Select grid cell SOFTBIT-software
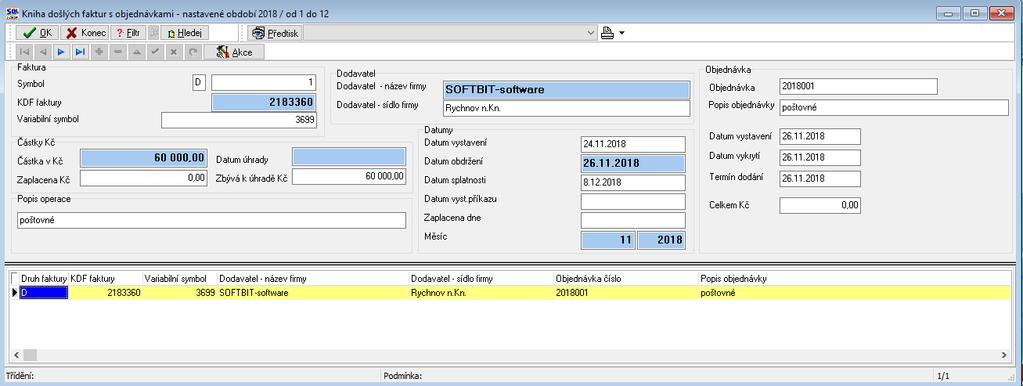Viewport: 1023px width, 386px height. 313,293
